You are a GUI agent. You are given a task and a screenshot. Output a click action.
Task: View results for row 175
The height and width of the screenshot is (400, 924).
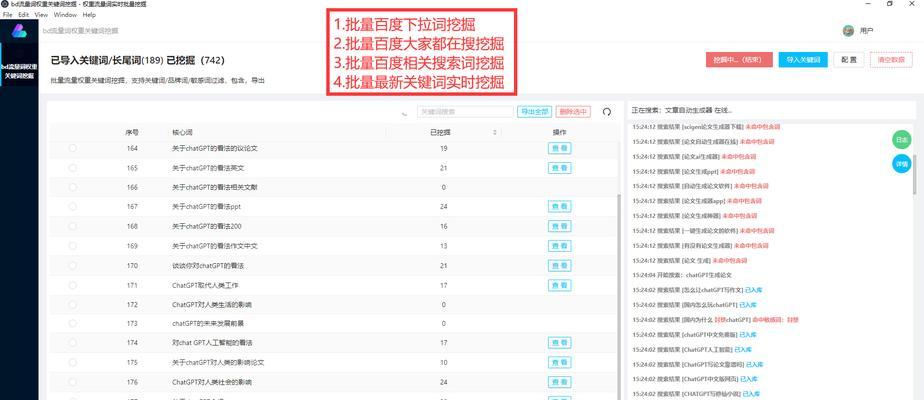coord(559,362)
